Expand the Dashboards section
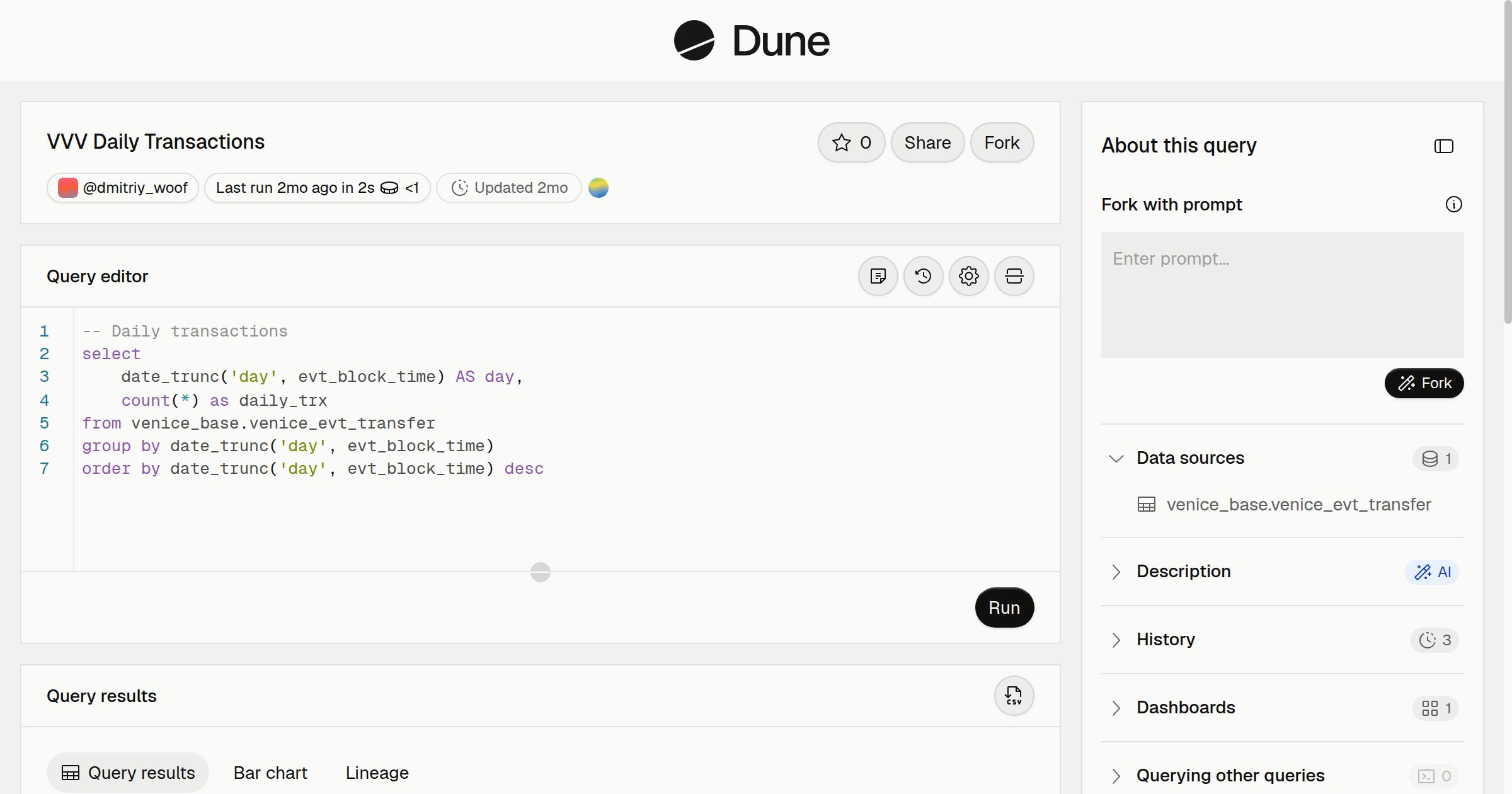The width and height of the screenshot is (1512, 794). 1116,708
